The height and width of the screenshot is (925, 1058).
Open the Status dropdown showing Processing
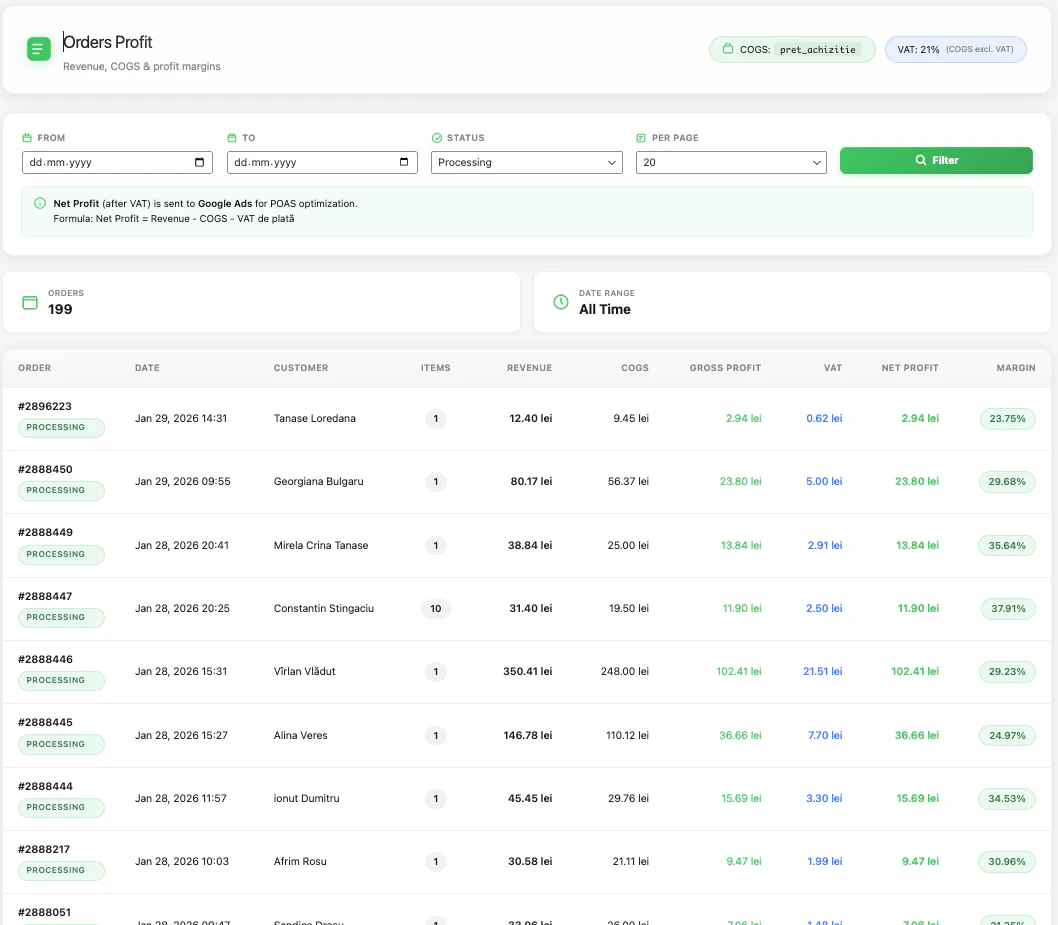pos(527,163)
